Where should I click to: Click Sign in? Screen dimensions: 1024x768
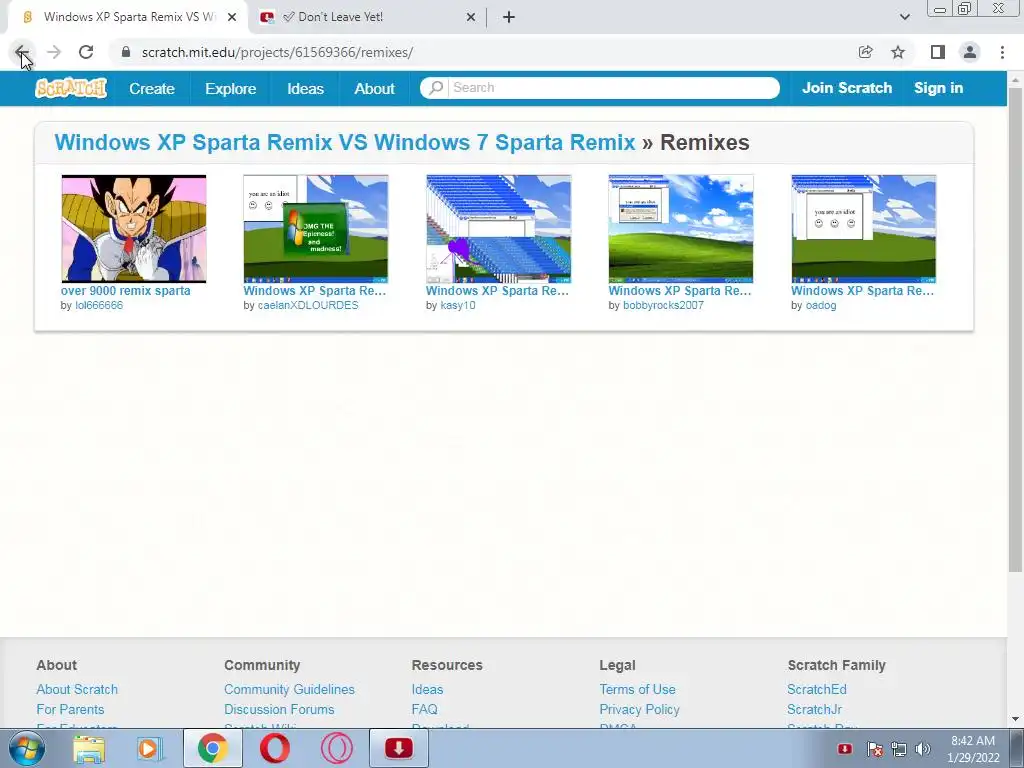(938, 88)
